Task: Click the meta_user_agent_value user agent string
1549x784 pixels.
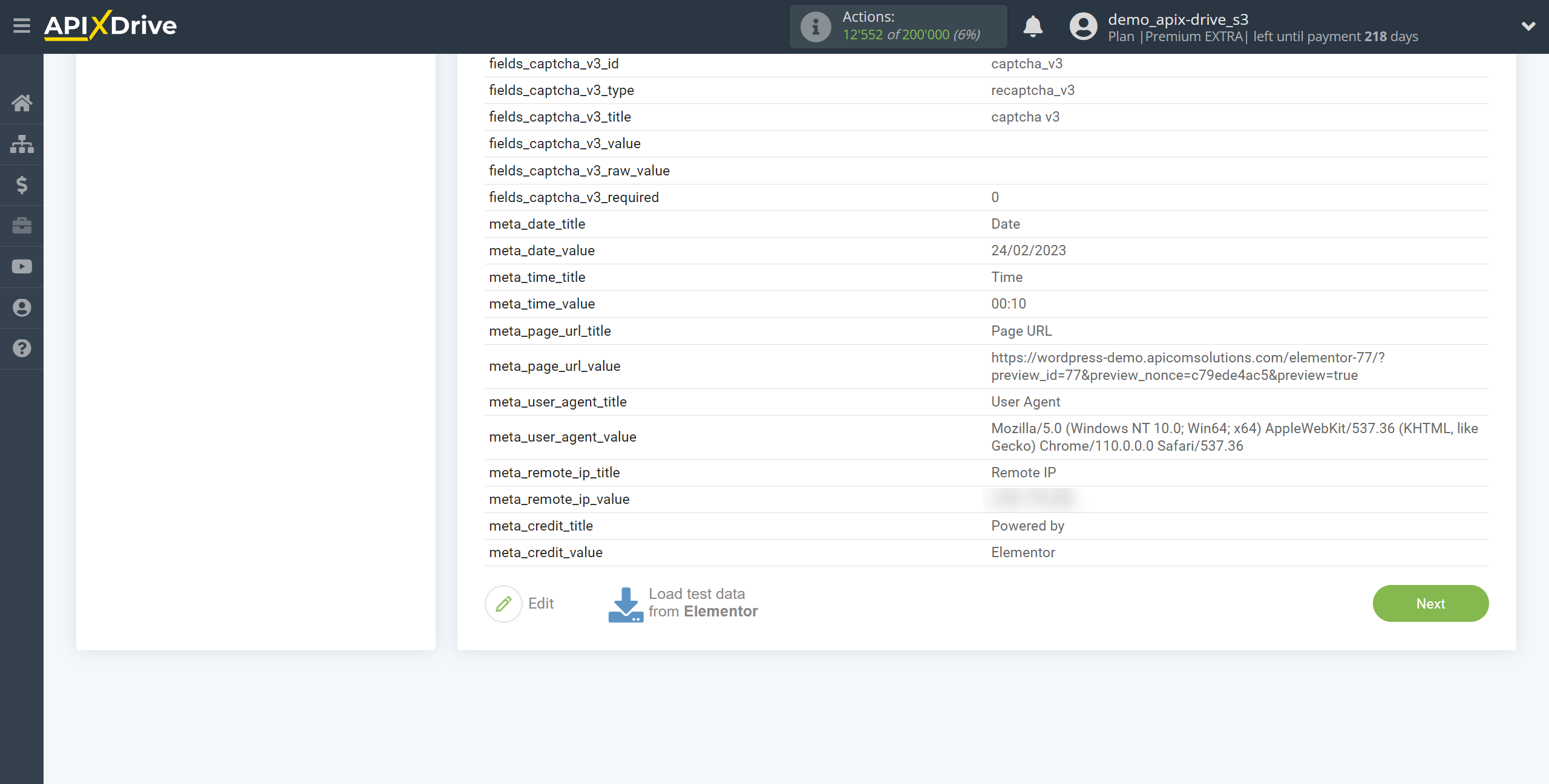Action: coord(1234,437)
